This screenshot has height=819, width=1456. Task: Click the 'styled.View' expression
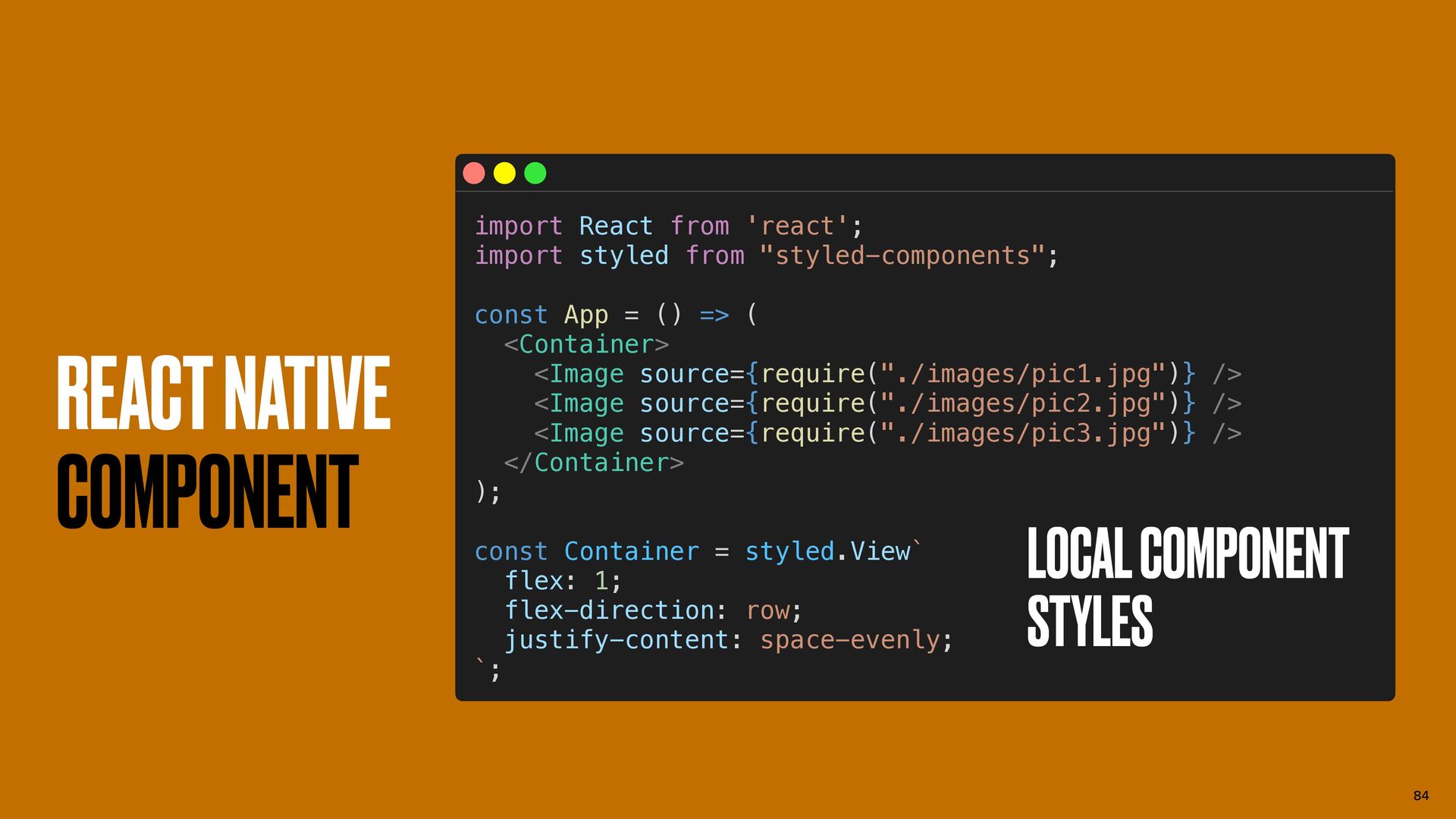coord(827,551)
